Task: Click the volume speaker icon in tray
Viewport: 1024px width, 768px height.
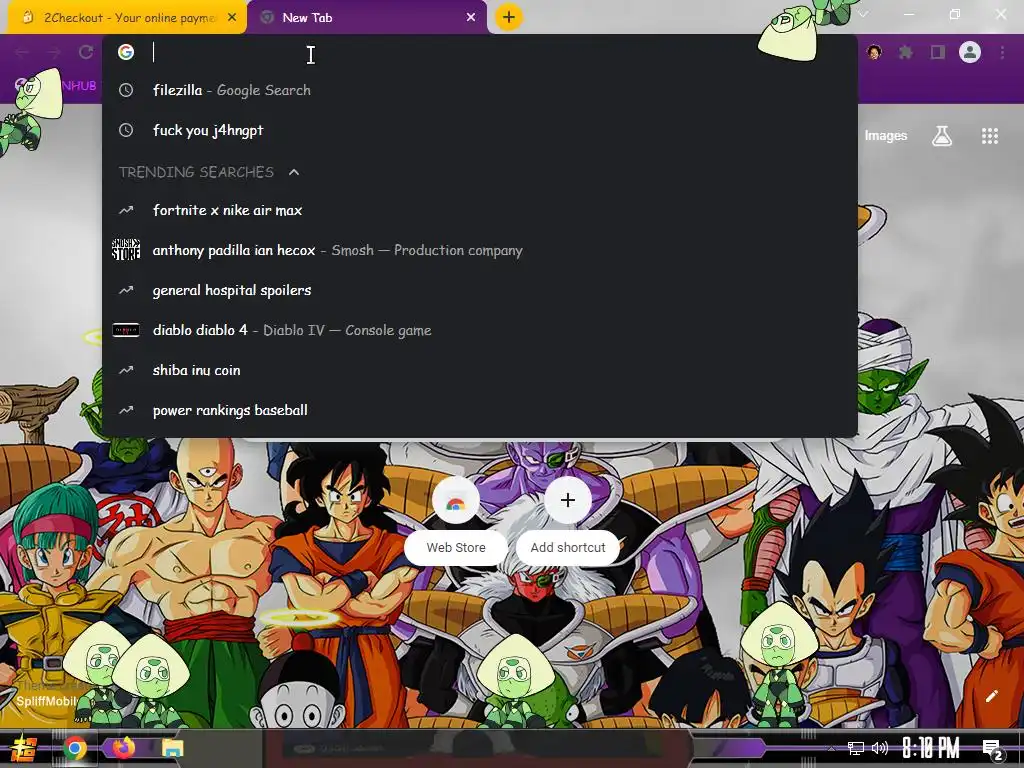Action: coord(880,748)
